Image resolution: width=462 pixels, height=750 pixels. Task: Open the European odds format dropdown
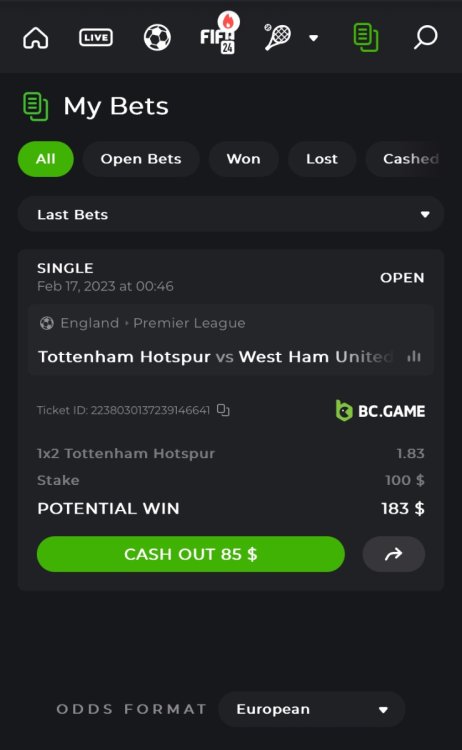(x=312, y=709)
